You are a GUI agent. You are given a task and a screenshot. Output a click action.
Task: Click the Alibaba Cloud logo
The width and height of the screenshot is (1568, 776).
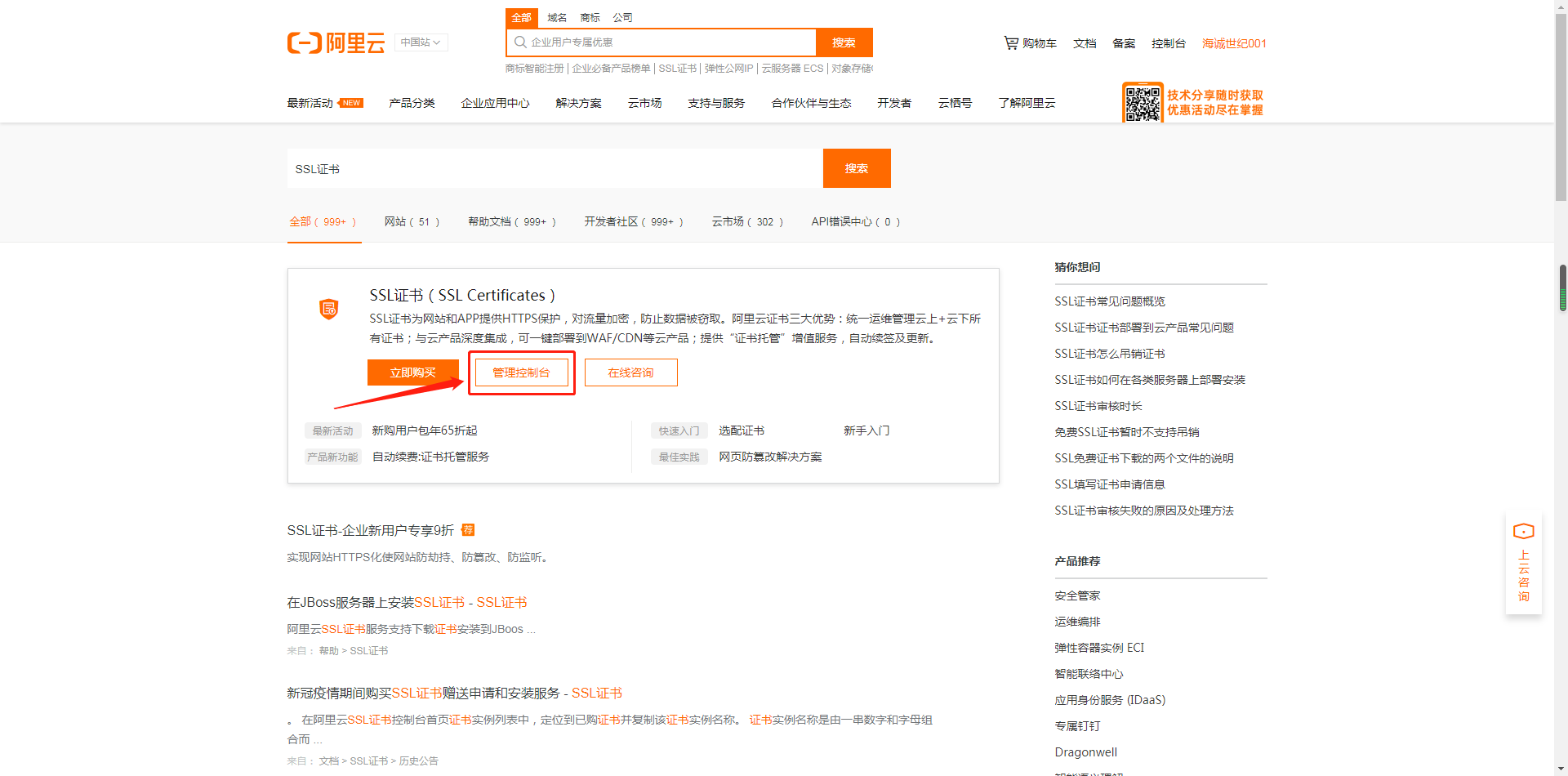pos(336,42)
